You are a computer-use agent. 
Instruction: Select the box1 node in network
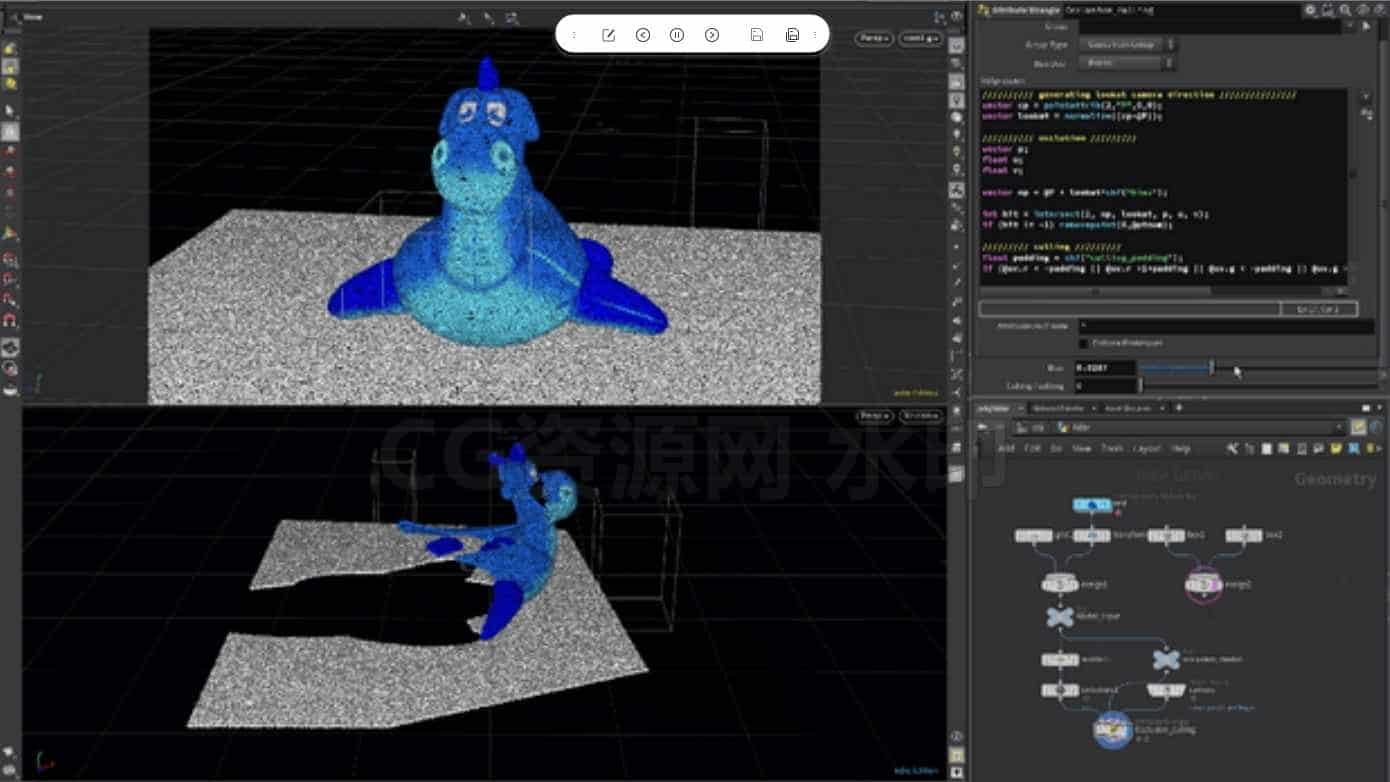[x=1166, y=536]
